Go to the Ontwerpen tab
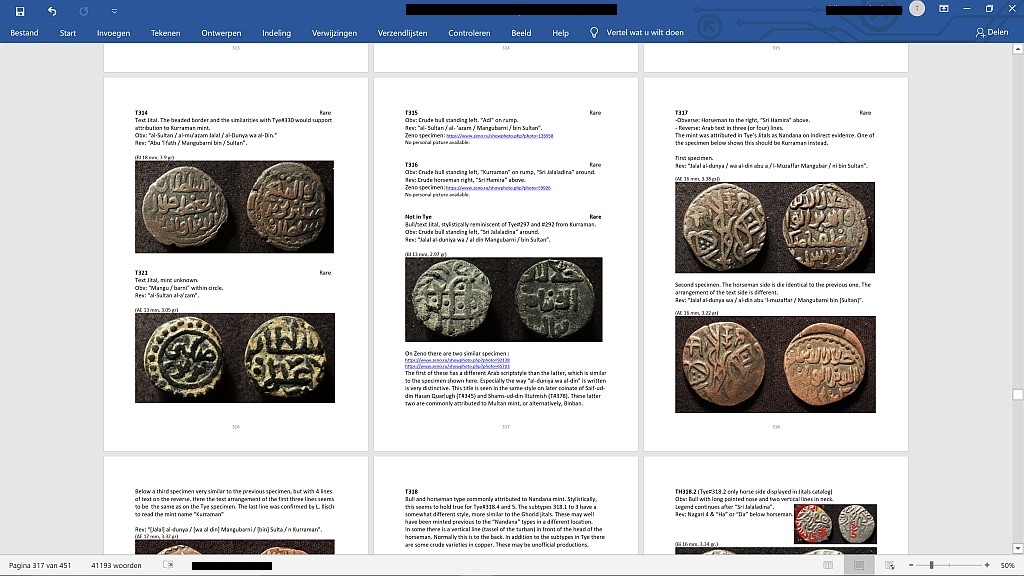 (221, 33)
